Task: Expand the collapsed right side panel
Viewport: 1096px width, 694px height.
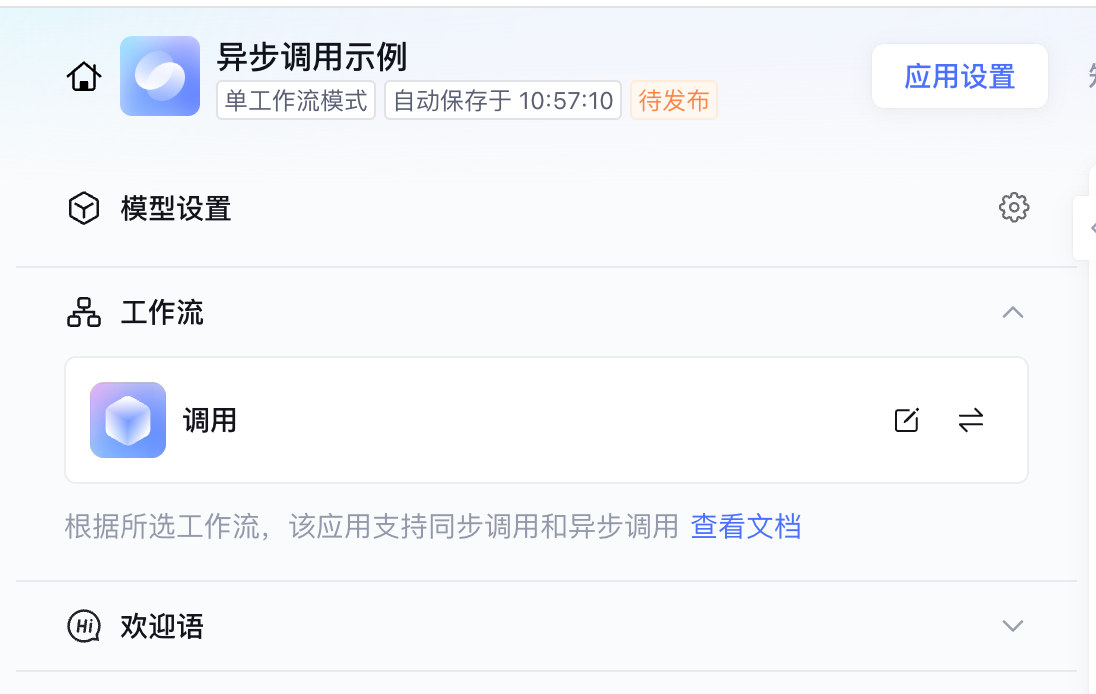Action: pos(1087,228)
